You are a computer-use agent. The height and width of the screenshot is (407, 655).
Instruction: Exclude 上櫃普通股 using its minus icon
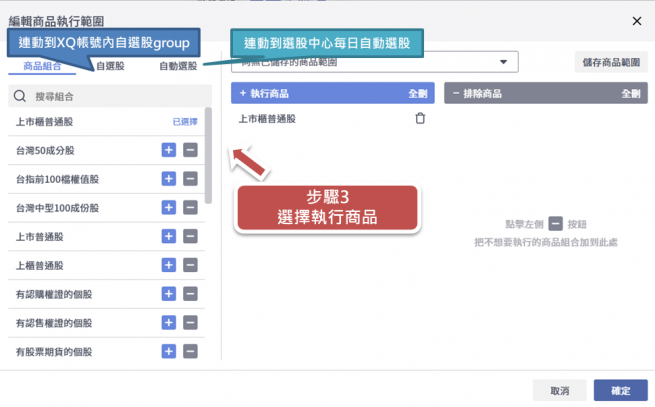[189, 266]
